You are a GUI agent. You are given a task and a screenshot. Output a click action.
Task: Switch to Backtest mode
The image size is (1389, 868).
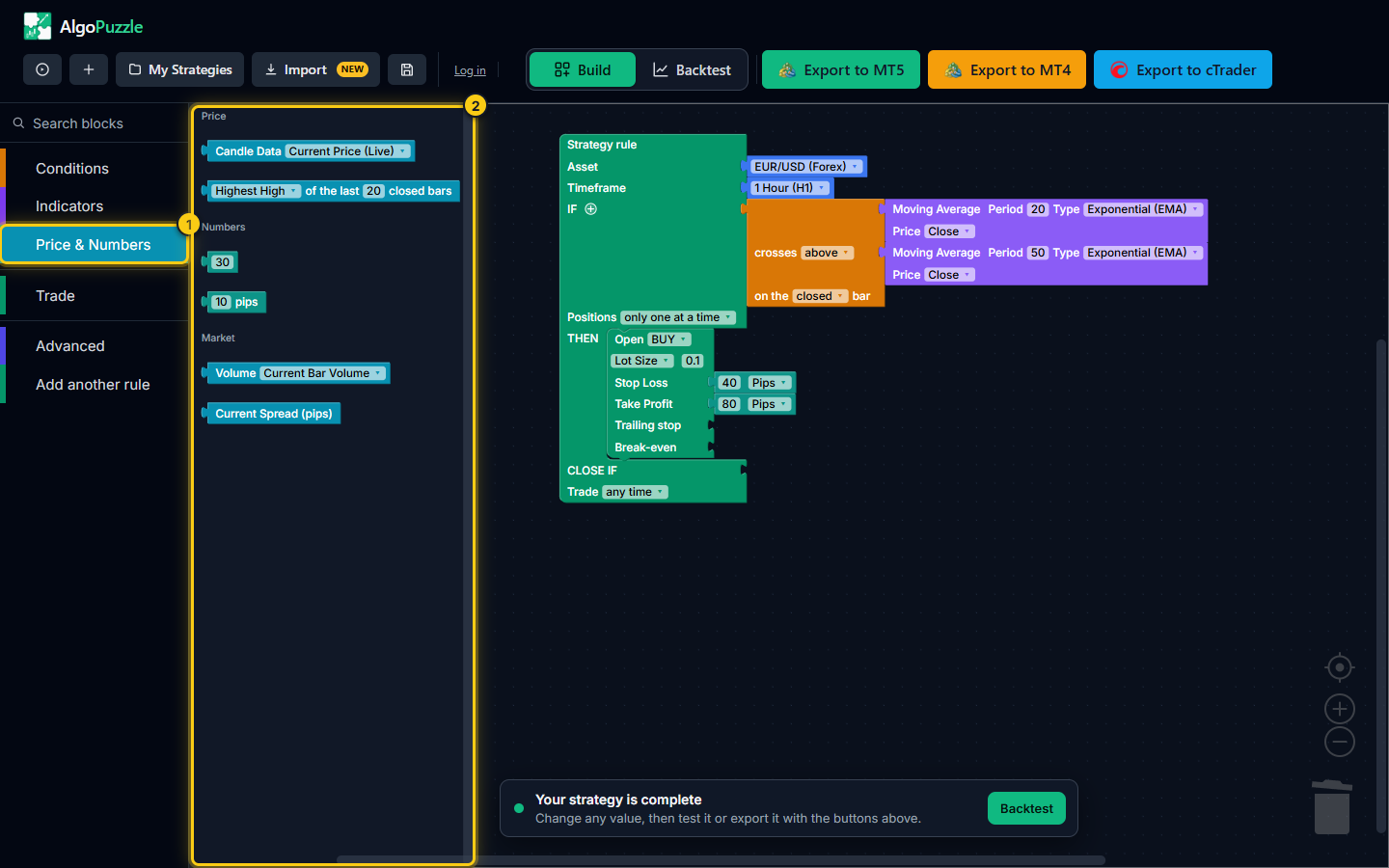(692, 69)
